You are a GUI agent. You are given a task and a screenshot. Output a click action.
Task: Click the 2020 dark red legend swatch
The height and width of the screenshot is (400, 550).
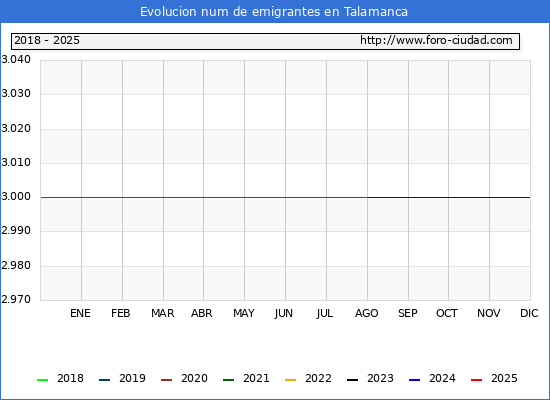[166, 380]
